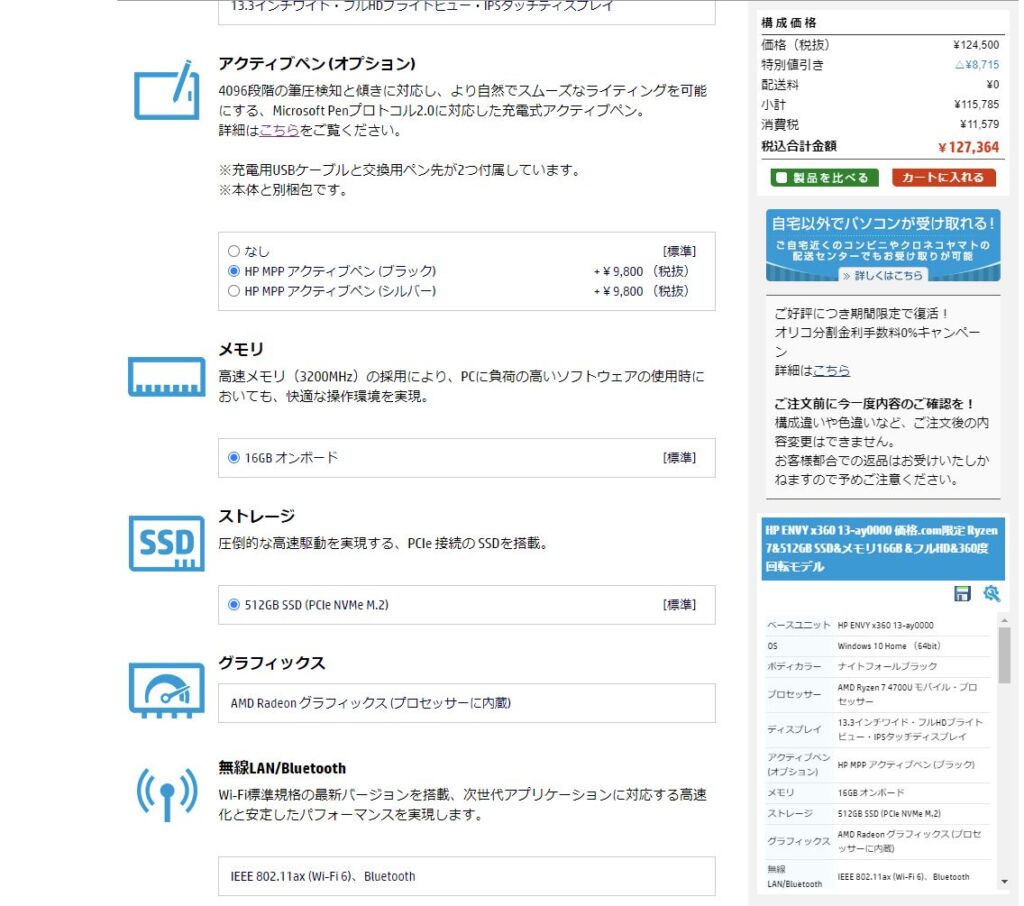Click the active pen tablet icon
The width and height of the screenshot is (1024, 906).
click(167, 90)
